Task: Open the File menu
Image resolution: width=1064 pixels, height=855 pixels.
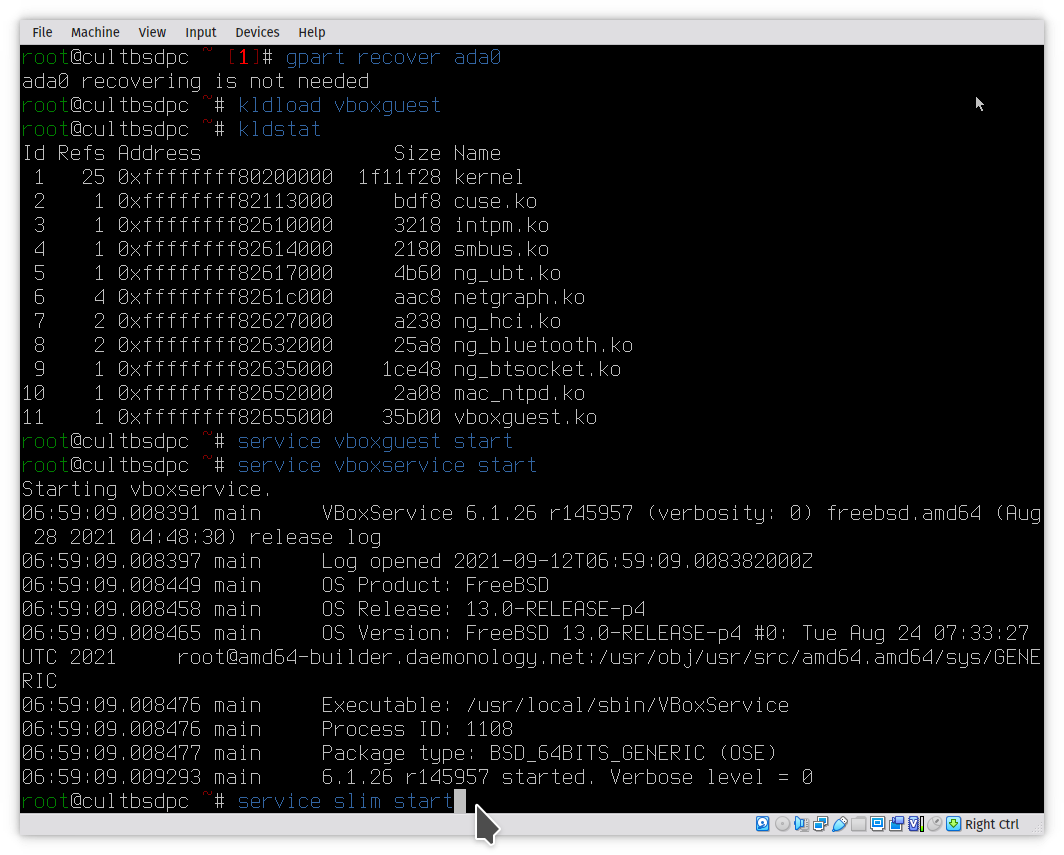Action: click(42, 33)
